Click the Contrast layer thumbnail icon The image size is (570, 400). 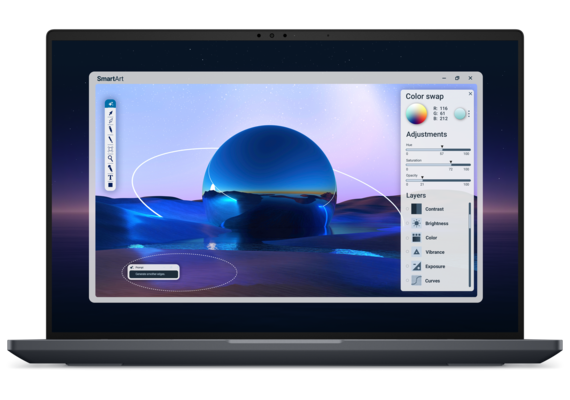point(416,209)
